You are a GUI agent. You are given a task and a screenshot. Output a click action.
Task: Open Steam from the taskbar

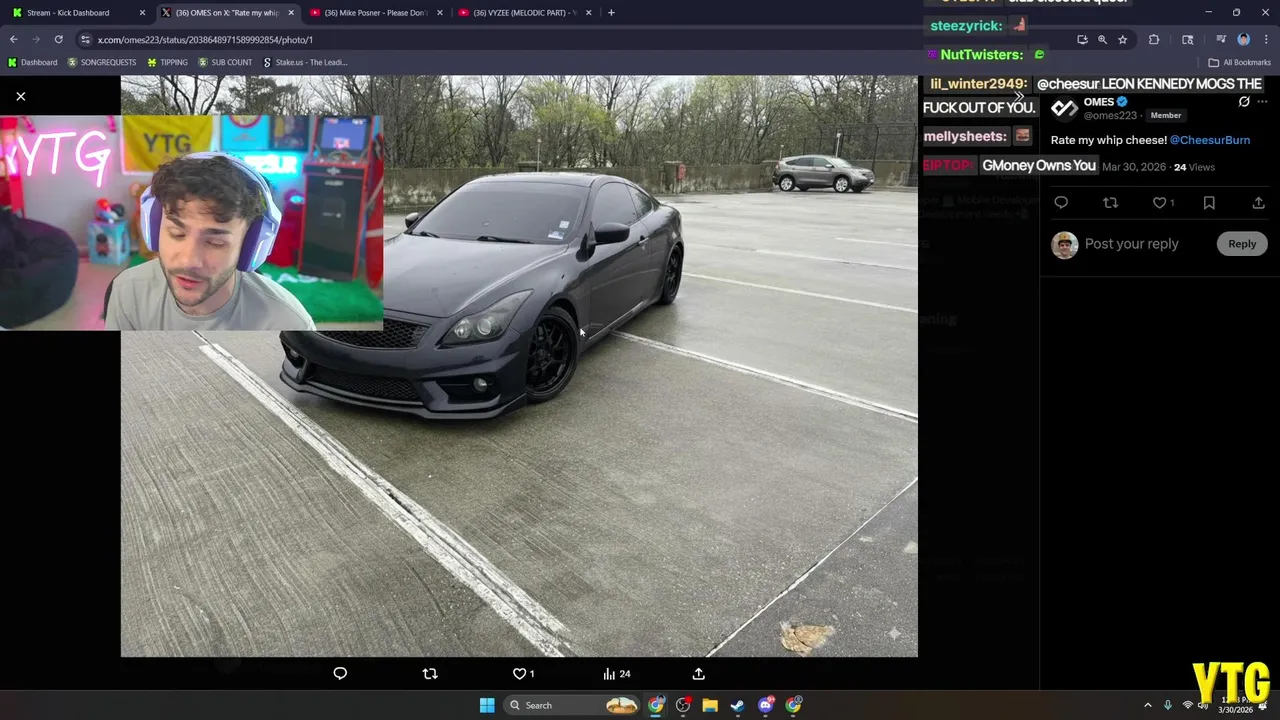coord(737,705)
